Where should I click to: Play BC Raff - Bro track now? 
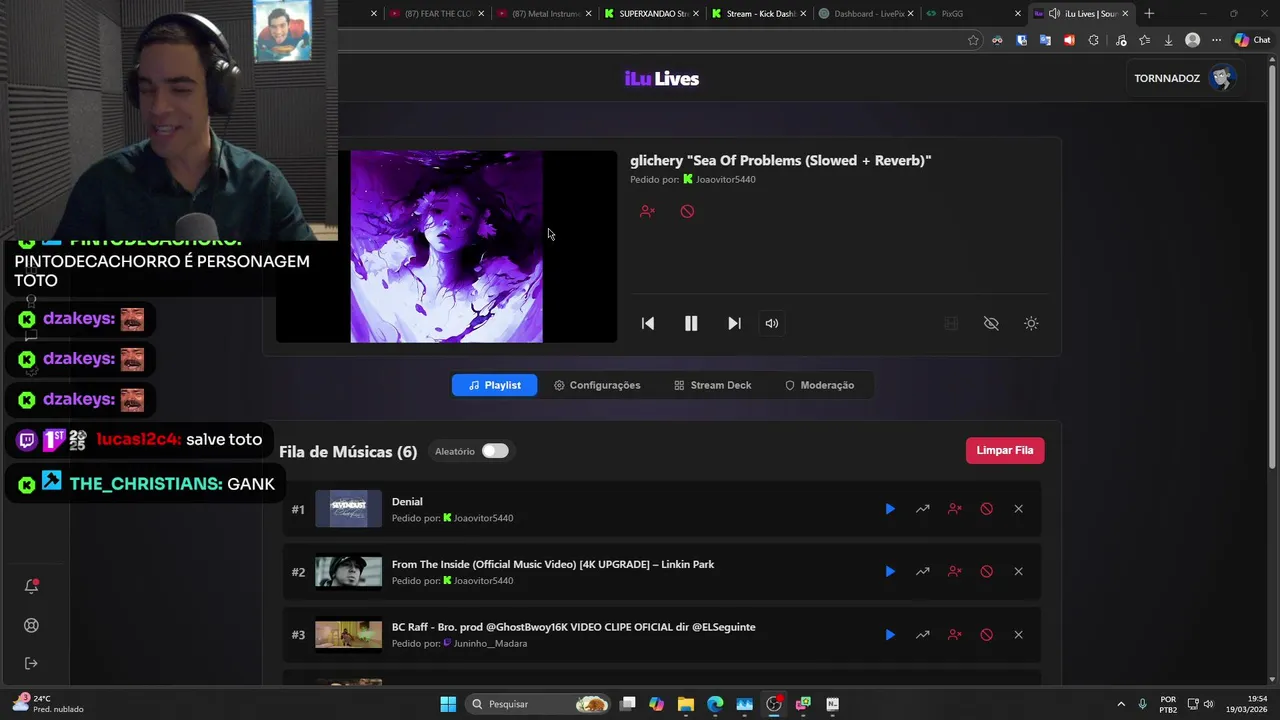pyautogui.click(x=890, y=635)
